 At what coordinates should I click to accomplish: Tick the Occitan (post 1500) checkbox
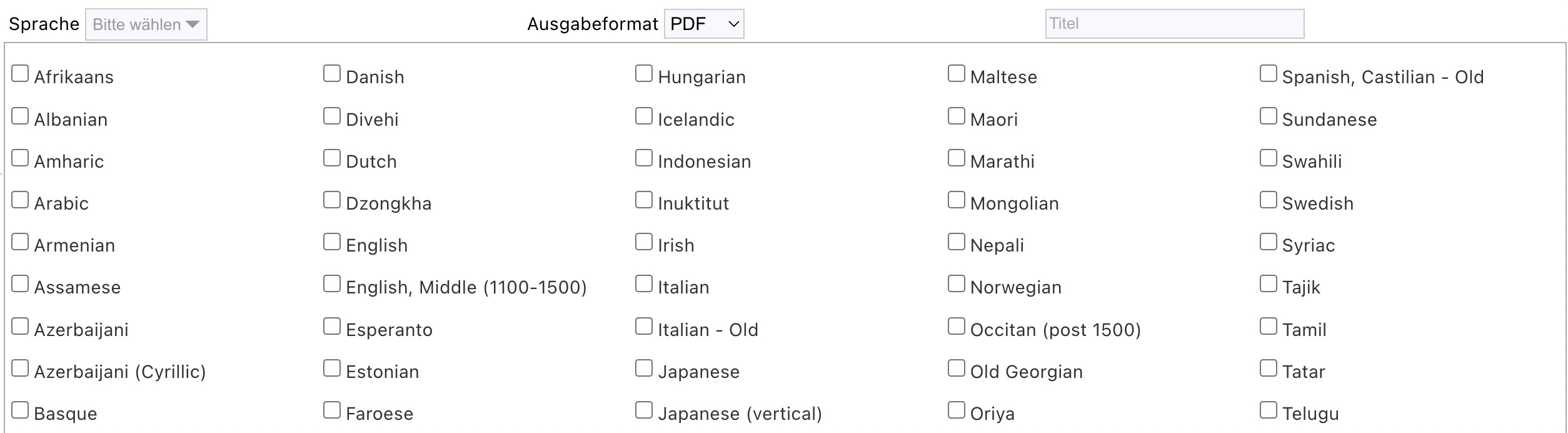pyautogui.click(x=957, y=327)
